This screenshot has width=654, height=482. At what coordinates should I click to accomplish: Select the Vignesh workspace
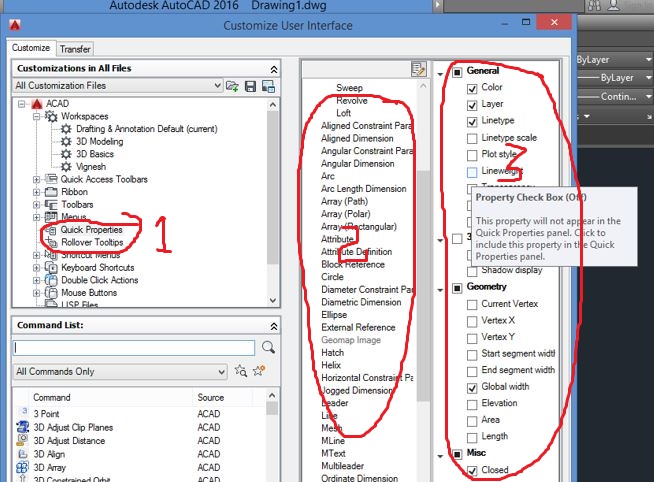[91, 166]
